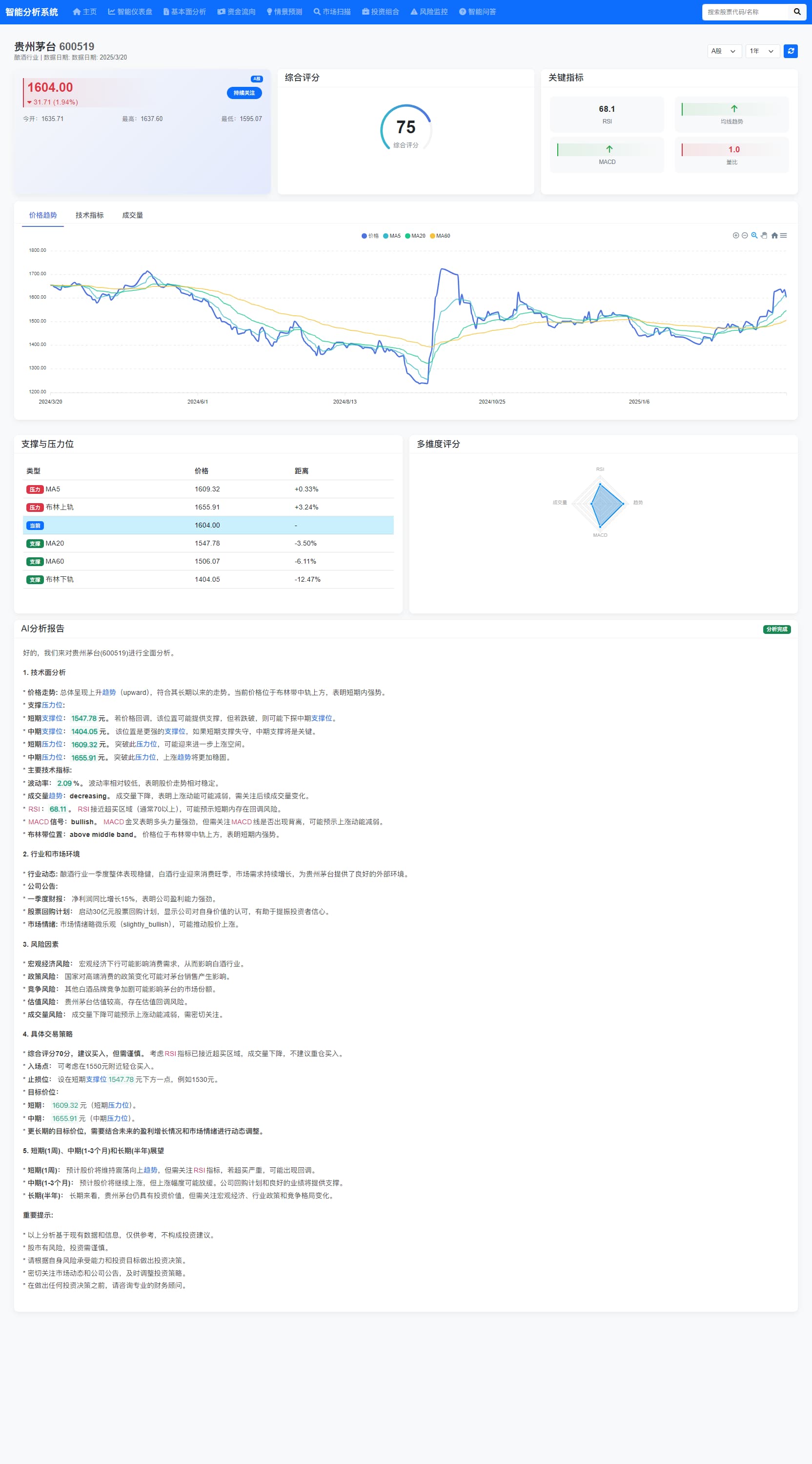
Task: Click the 分析完成 status badge
Action: 777,629
